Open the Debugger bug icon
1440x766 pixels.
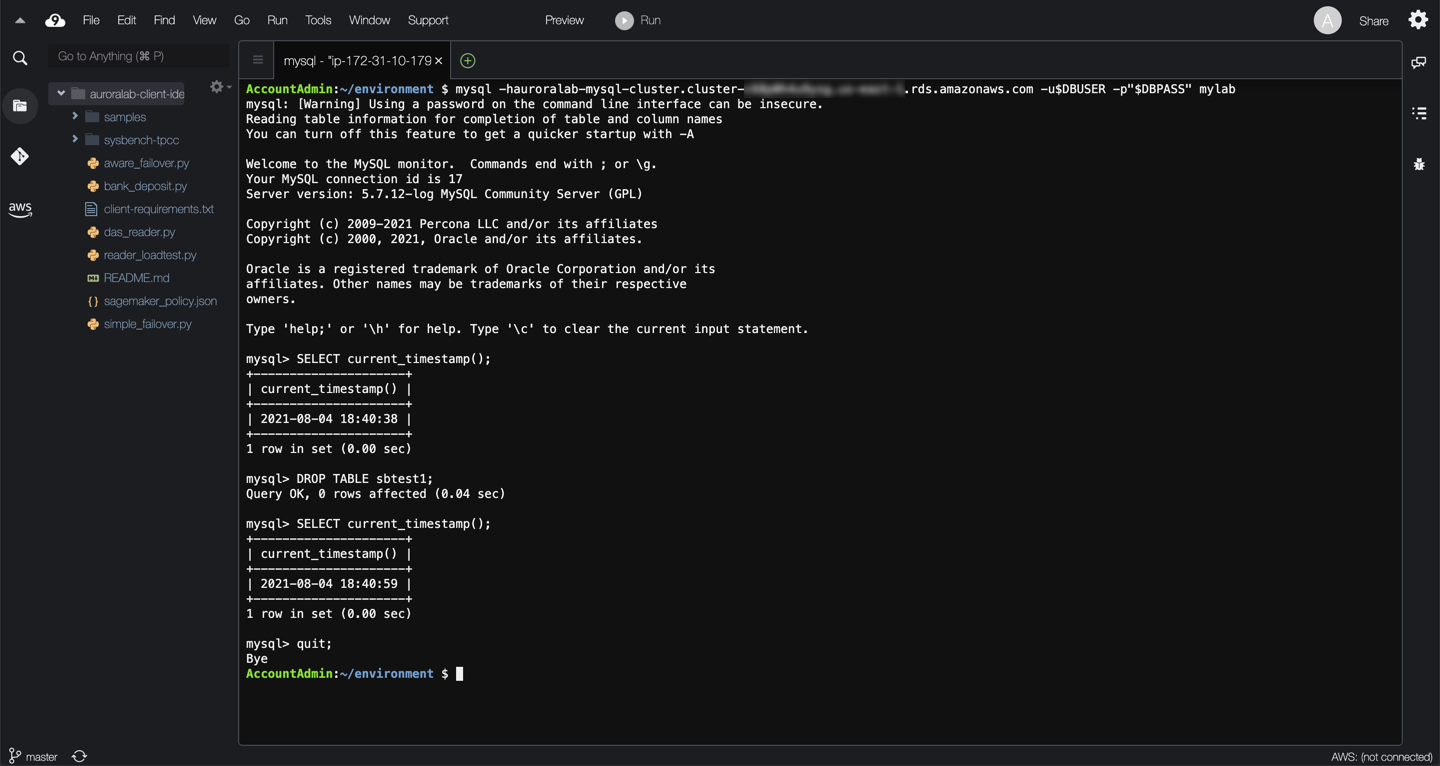point(1418,164)
